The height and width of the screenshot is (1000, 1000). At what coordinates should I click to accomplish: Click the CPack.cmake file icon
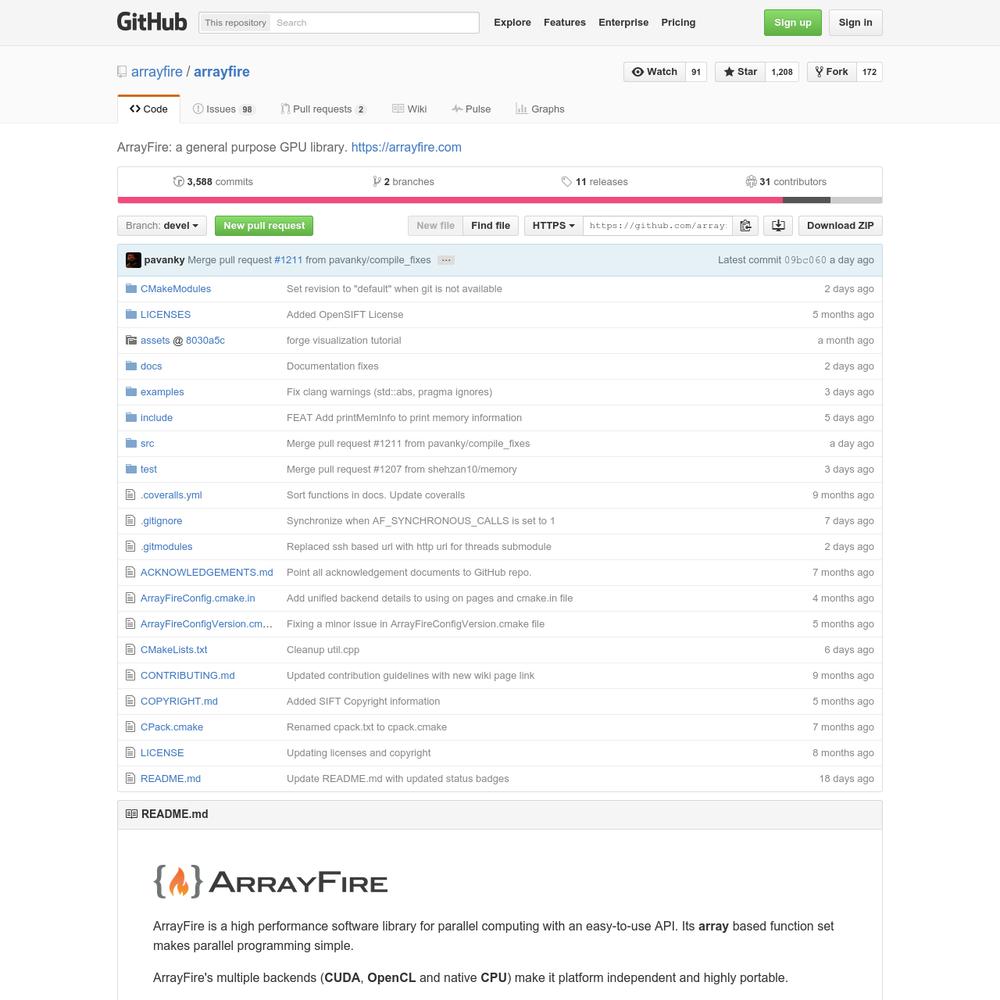click(x=131, y=727)
